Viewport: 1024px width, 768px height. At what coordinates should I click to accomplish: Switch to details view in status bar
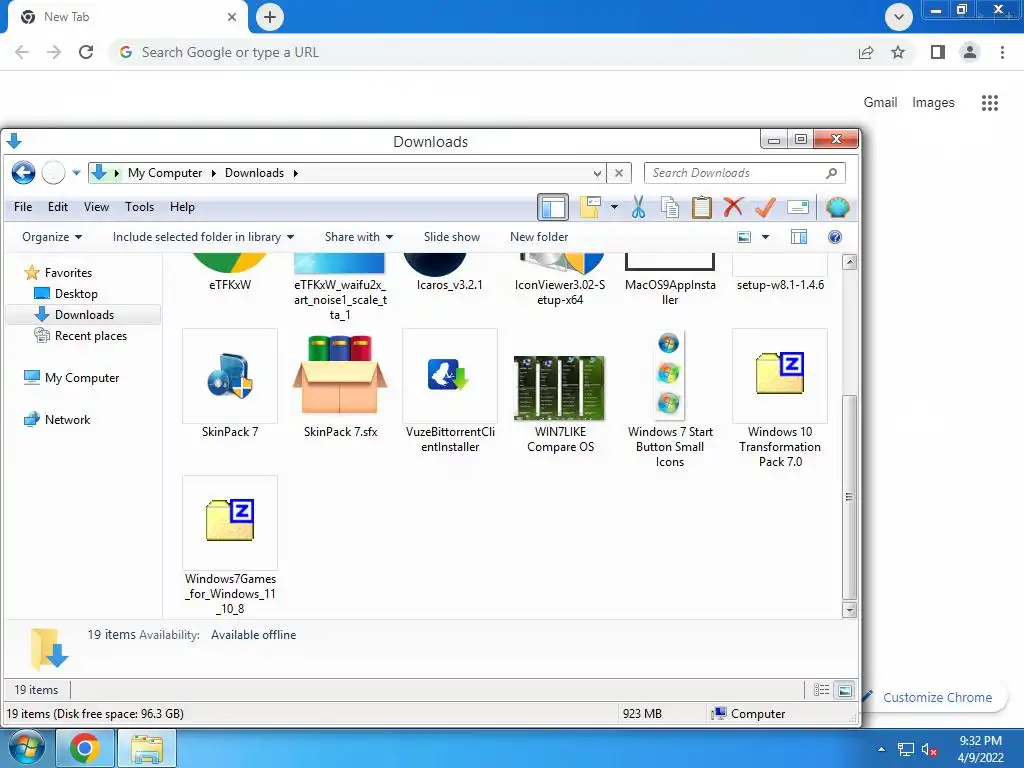pyautogui.click(x=822, y=690)
